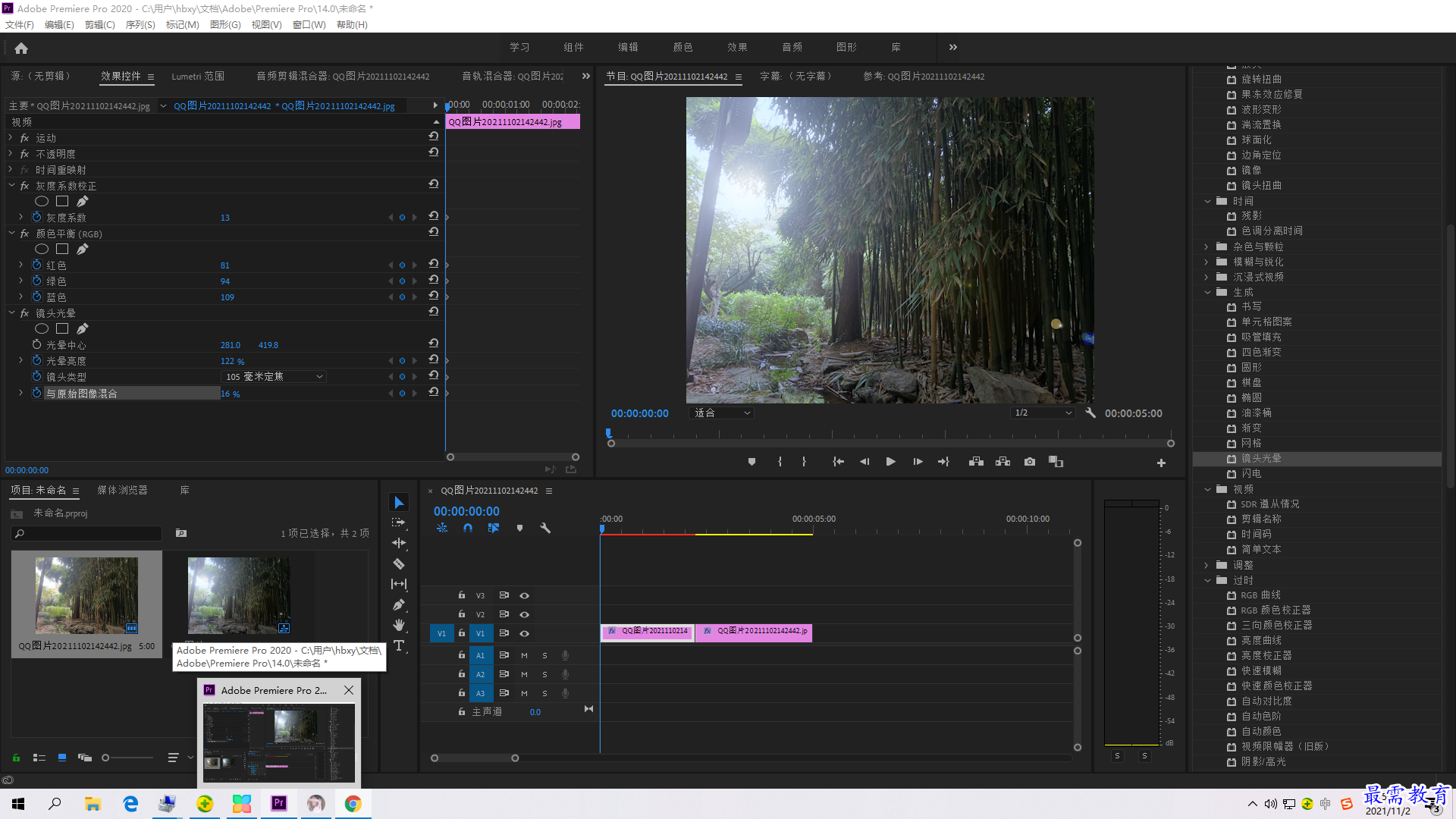Open the 窗口(W) menu
Image resolution: width=1456 pixels, height=819 pixels.
click(x=309, y=25)
